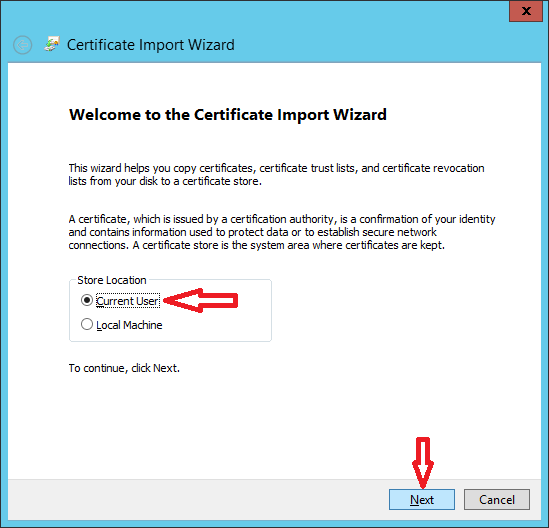Click the 'Store Location' group label
549x528 pixels.
(x=112, y=280)
